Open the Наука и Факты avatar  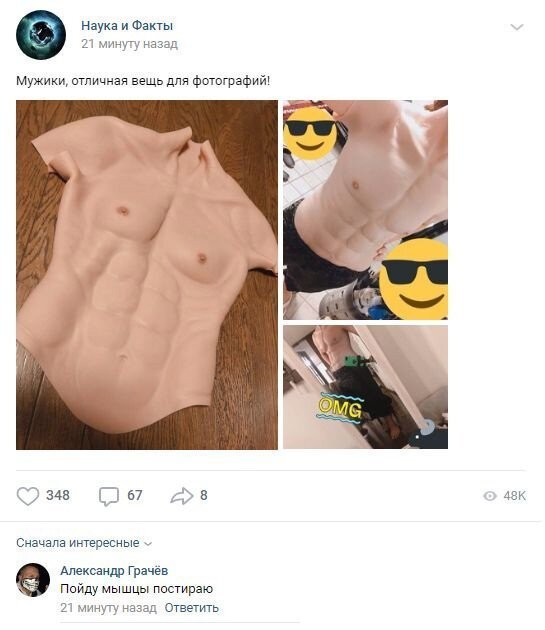[x=41, y=35]
